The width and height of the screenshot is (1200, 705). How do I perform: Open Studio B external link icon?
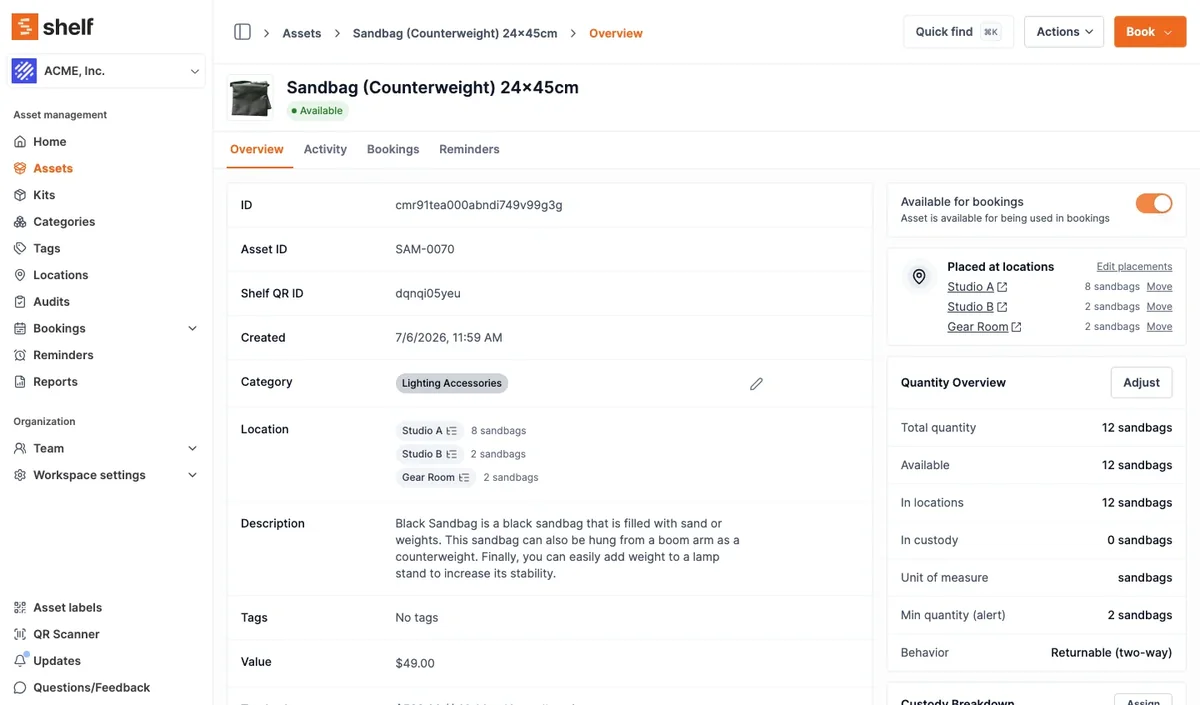tap(1002, 307)
